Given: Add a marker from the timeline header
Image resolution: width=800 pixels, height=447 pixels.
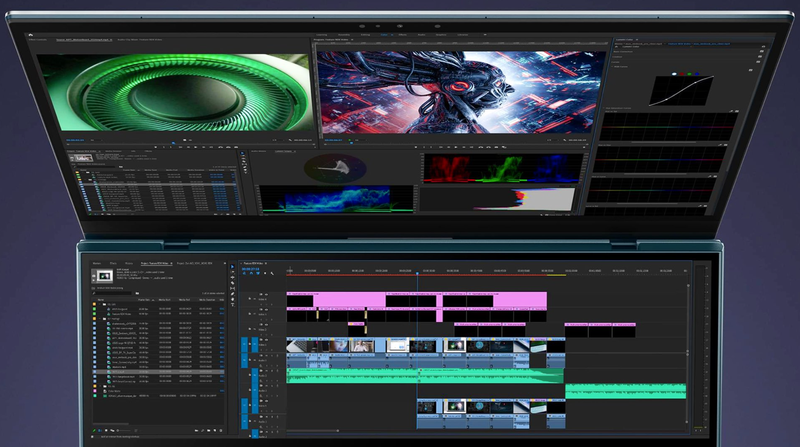Looking at the screenshot, I should (265, 273).
